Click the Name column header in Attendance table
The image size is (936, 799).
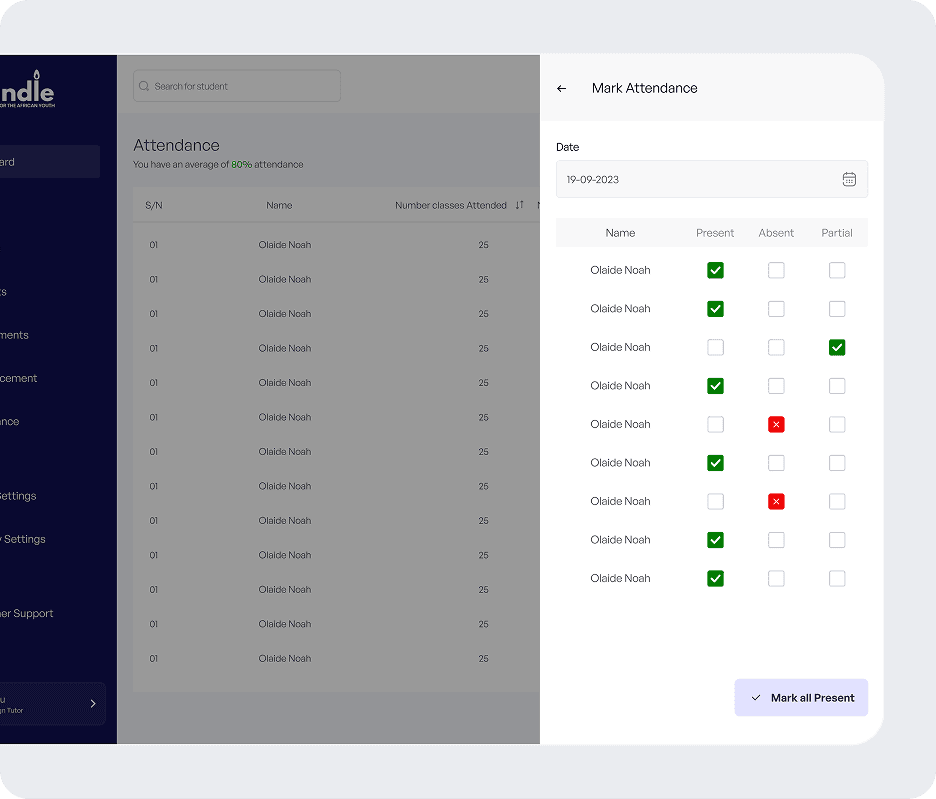point(279,206)
